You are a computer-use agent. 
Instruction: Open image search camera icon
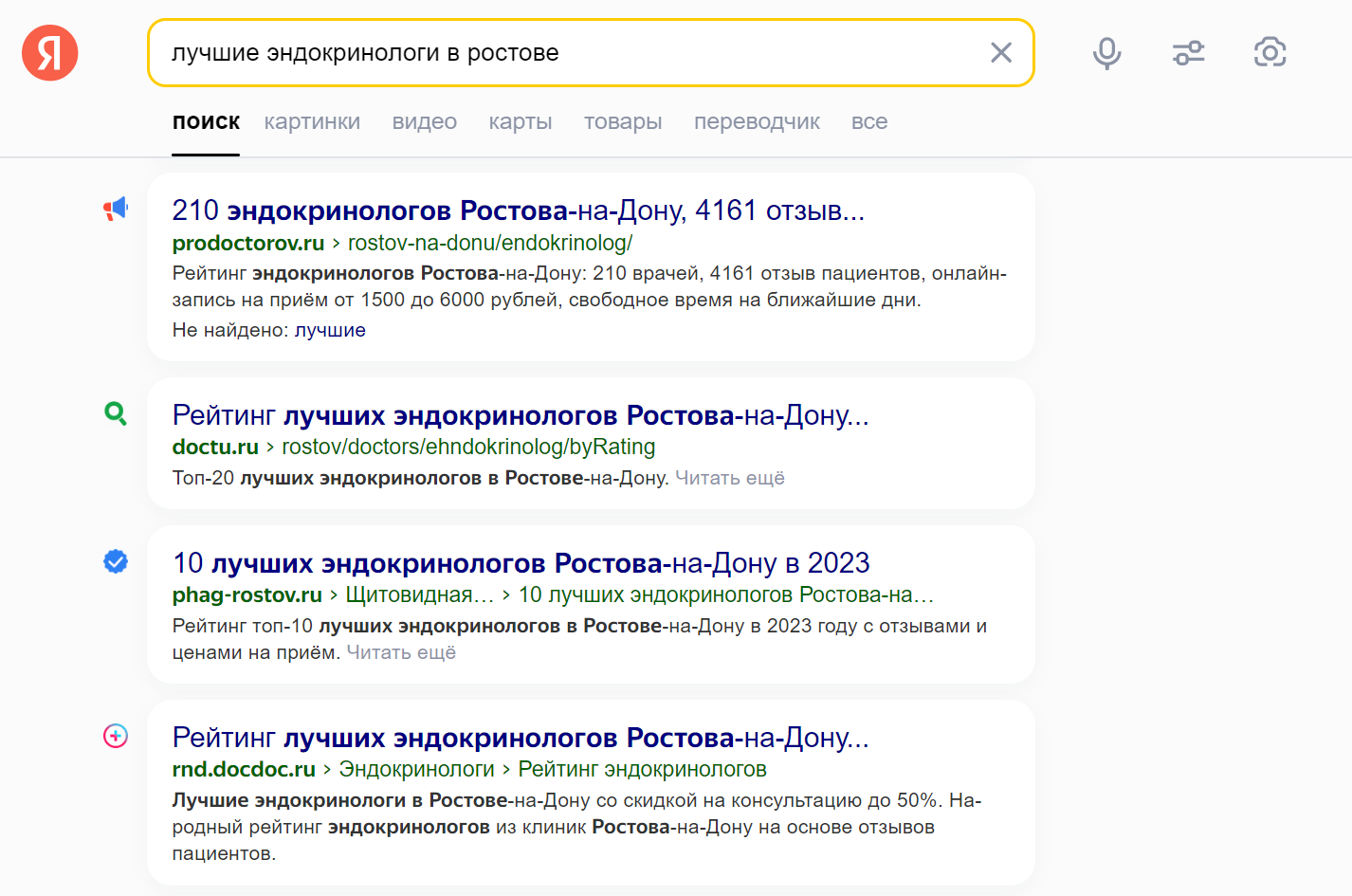pos(1270,53)
